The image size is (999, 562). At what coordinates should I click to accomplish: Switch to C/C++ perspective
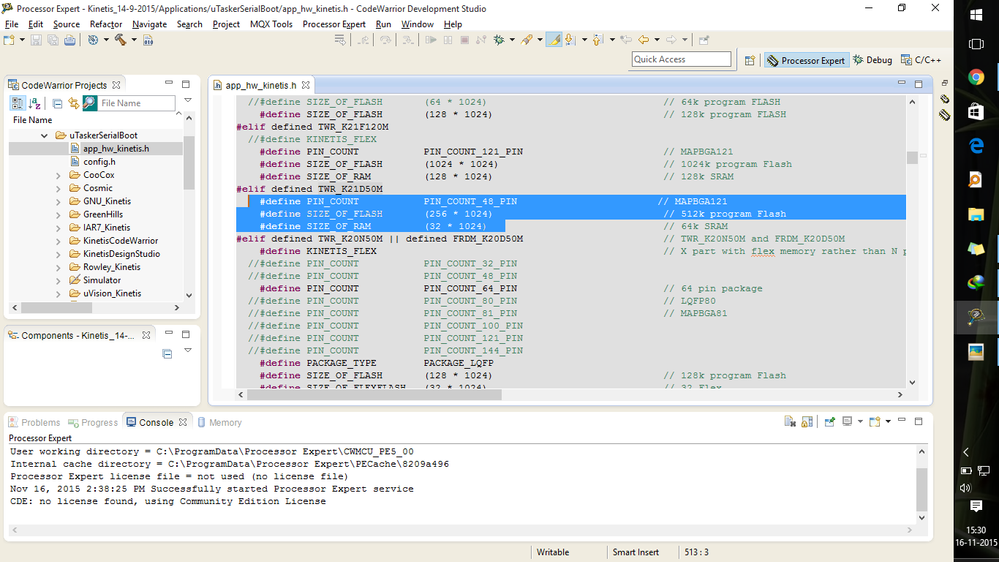pyautogui.click(x=921, y=60)
